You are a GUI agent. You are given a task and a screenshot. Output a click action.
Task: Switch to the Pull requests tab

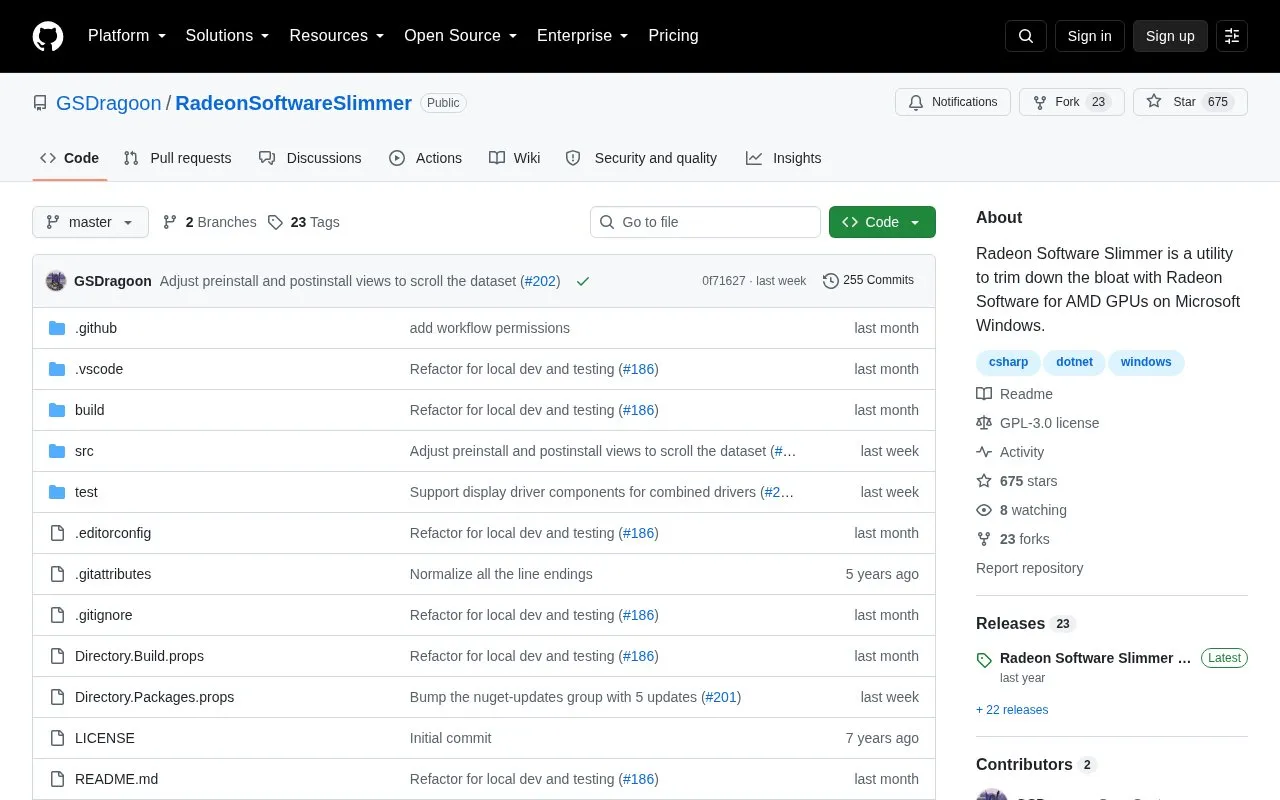177,158
